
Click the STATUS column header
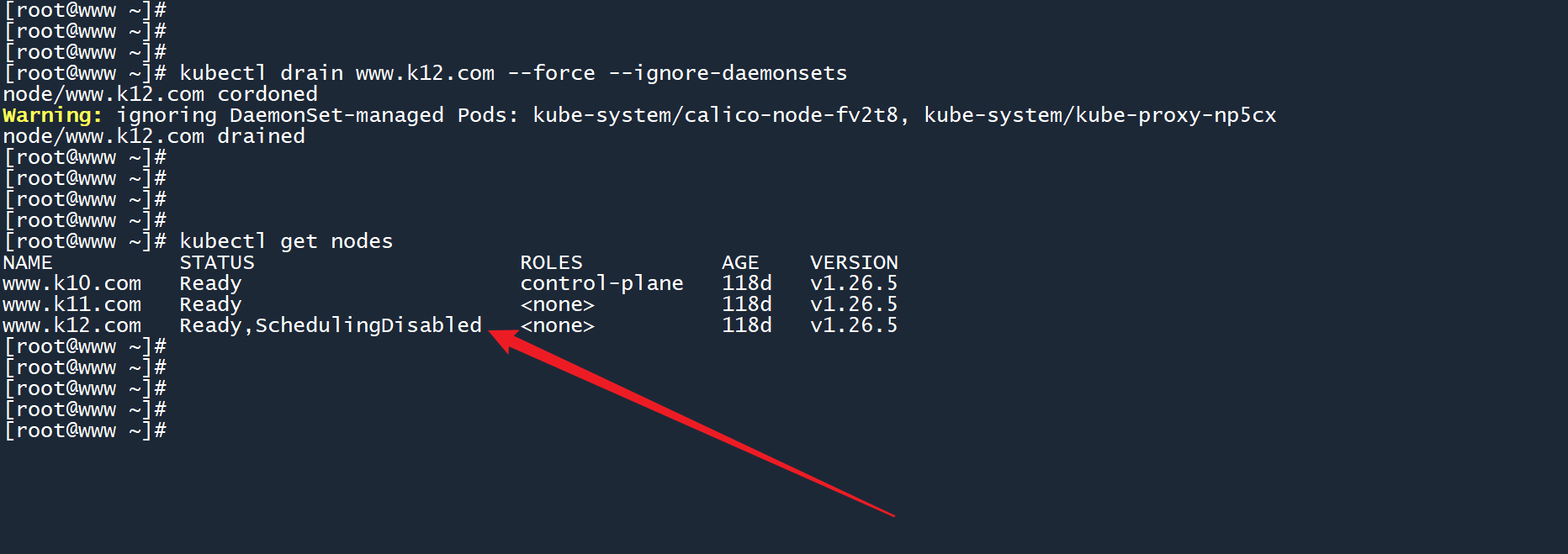(x=216, y=262)
